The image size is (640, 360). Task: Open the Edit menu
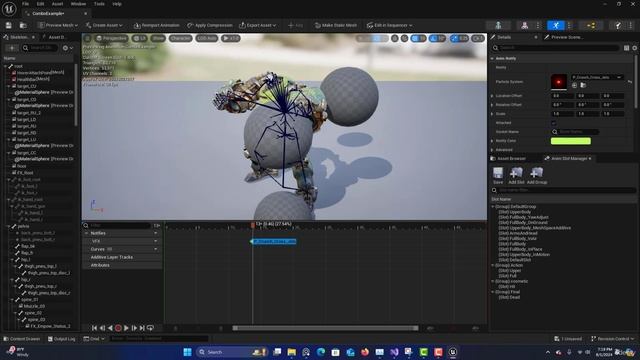[x=40, y=4]
